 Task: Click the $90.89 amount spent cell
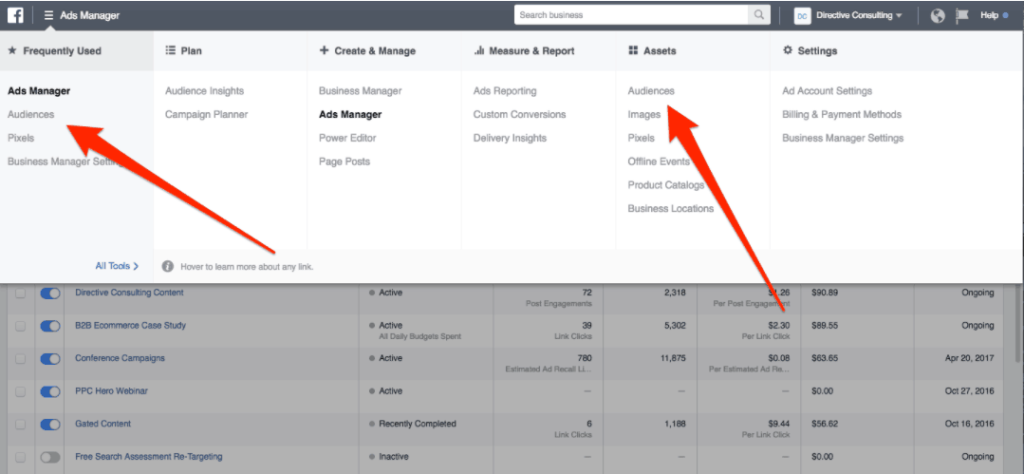pyautogui.click(x=824, y=292)
